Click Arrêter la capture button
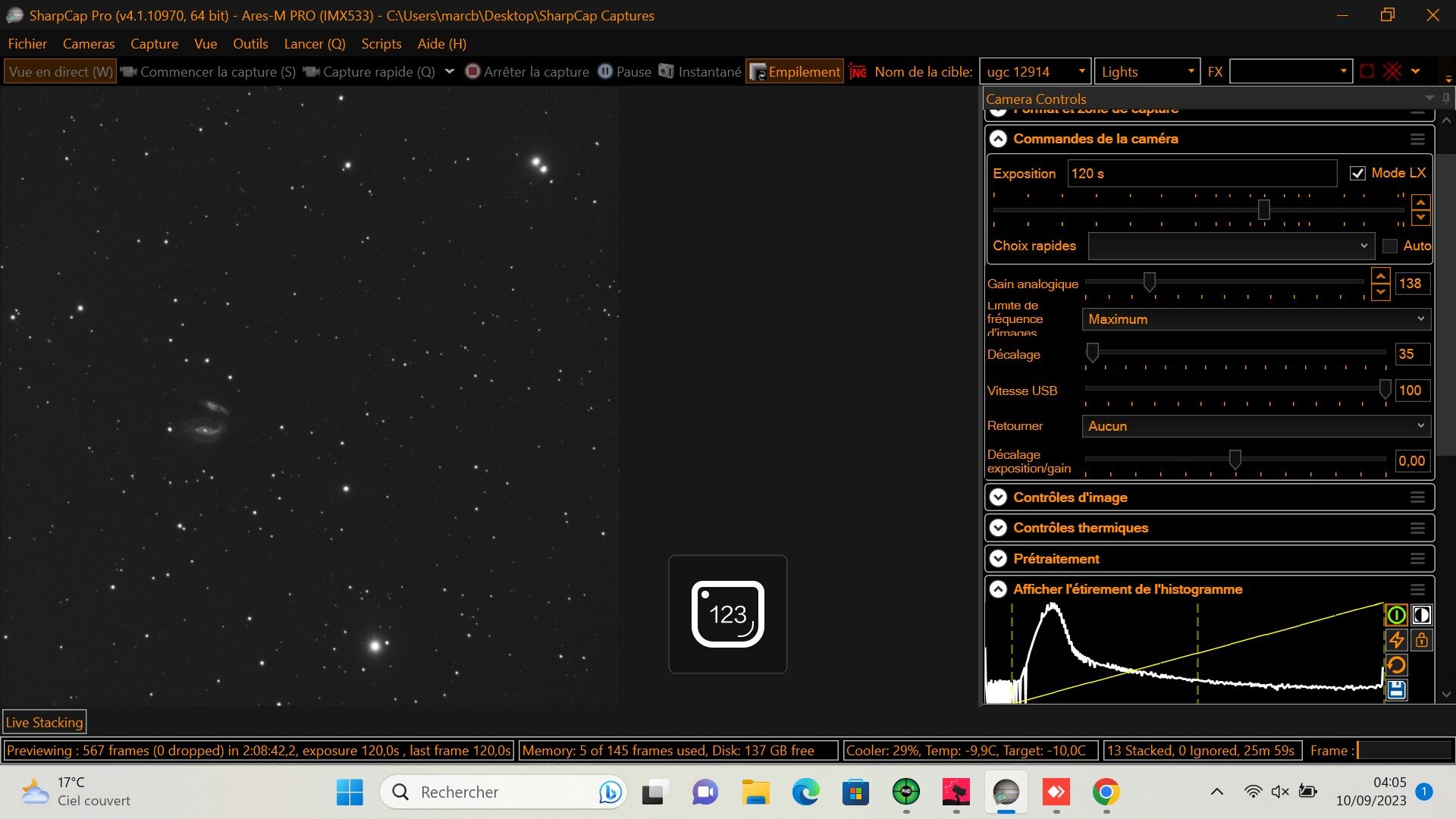 tap(527, 72)
